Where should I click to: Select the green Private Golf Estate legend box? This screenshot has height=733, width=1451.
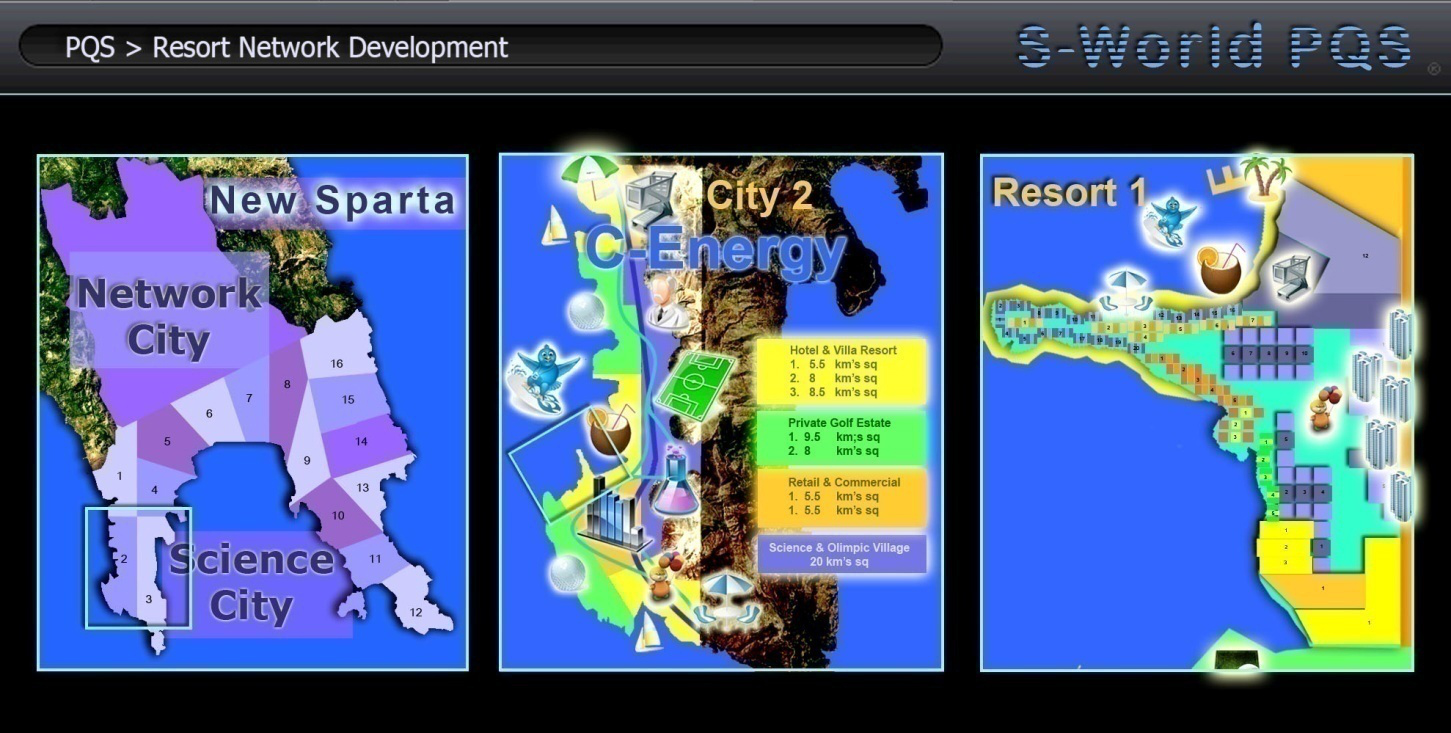pos(842,437)
